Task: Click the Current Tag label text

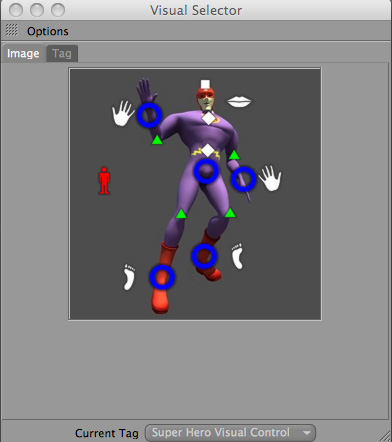Action: (x=107, y=433)
